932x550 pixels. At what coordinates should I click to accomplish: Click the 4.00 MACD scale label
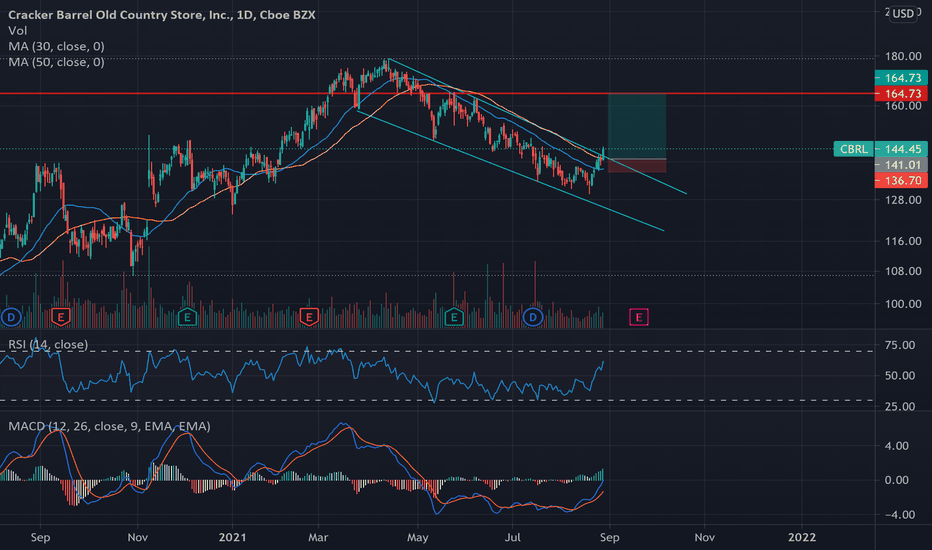pyautogui.click(x=896, y=446)
